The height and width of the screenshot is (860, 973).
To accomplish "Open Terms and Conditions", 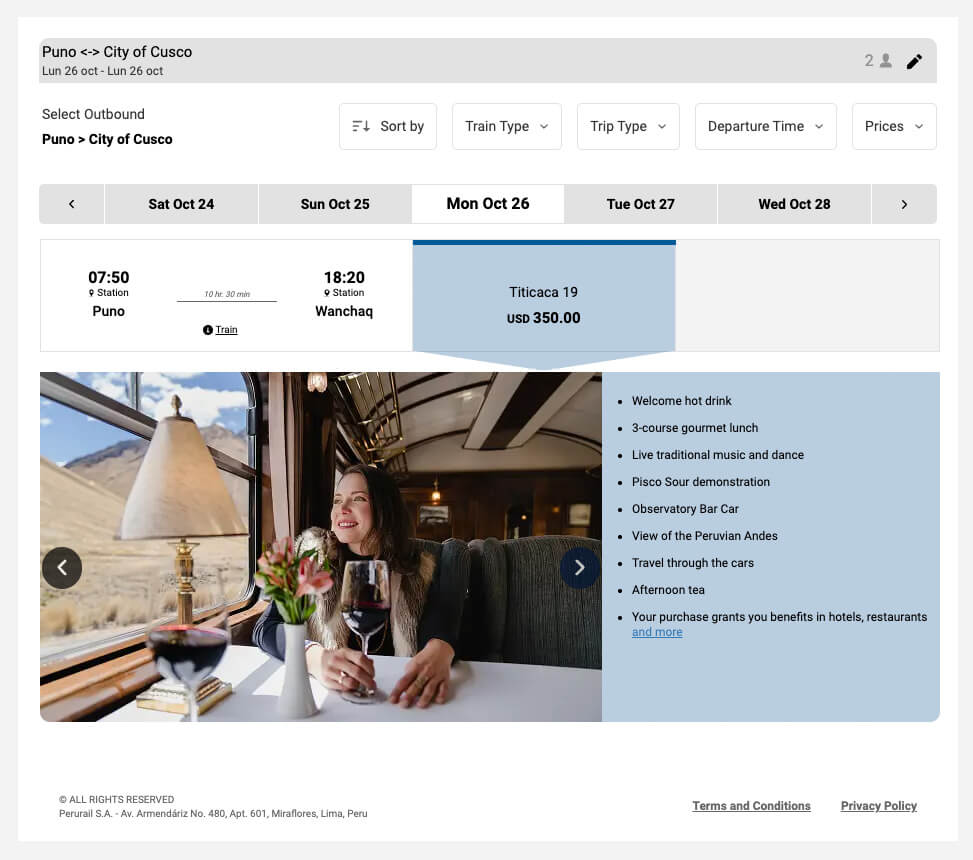I will coord(751,806).
